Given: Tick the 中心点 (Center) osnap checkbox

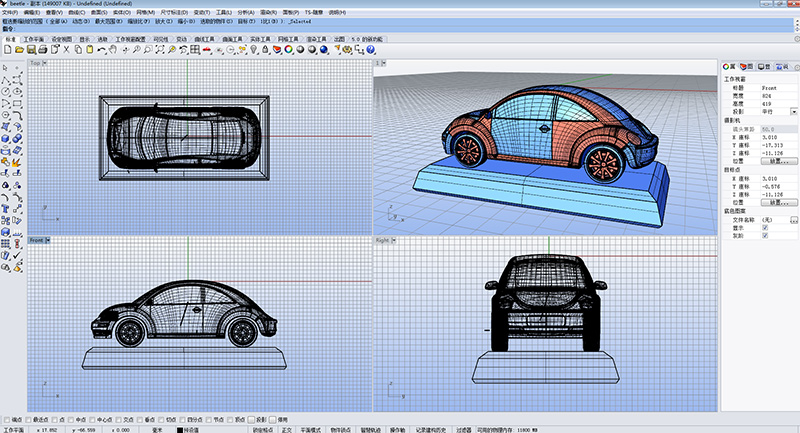Looking at the screenshot, I should [92, 420].
